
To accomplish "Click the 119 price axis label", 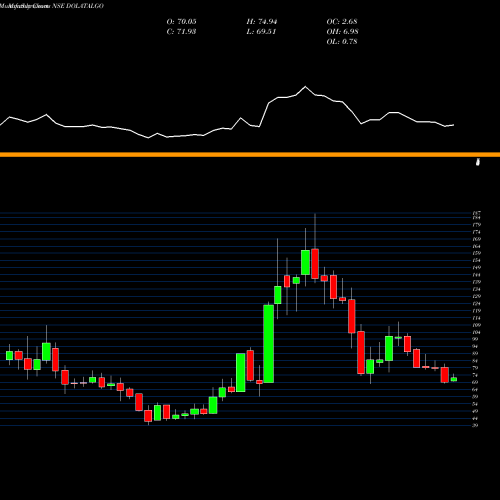I will 477,311.
